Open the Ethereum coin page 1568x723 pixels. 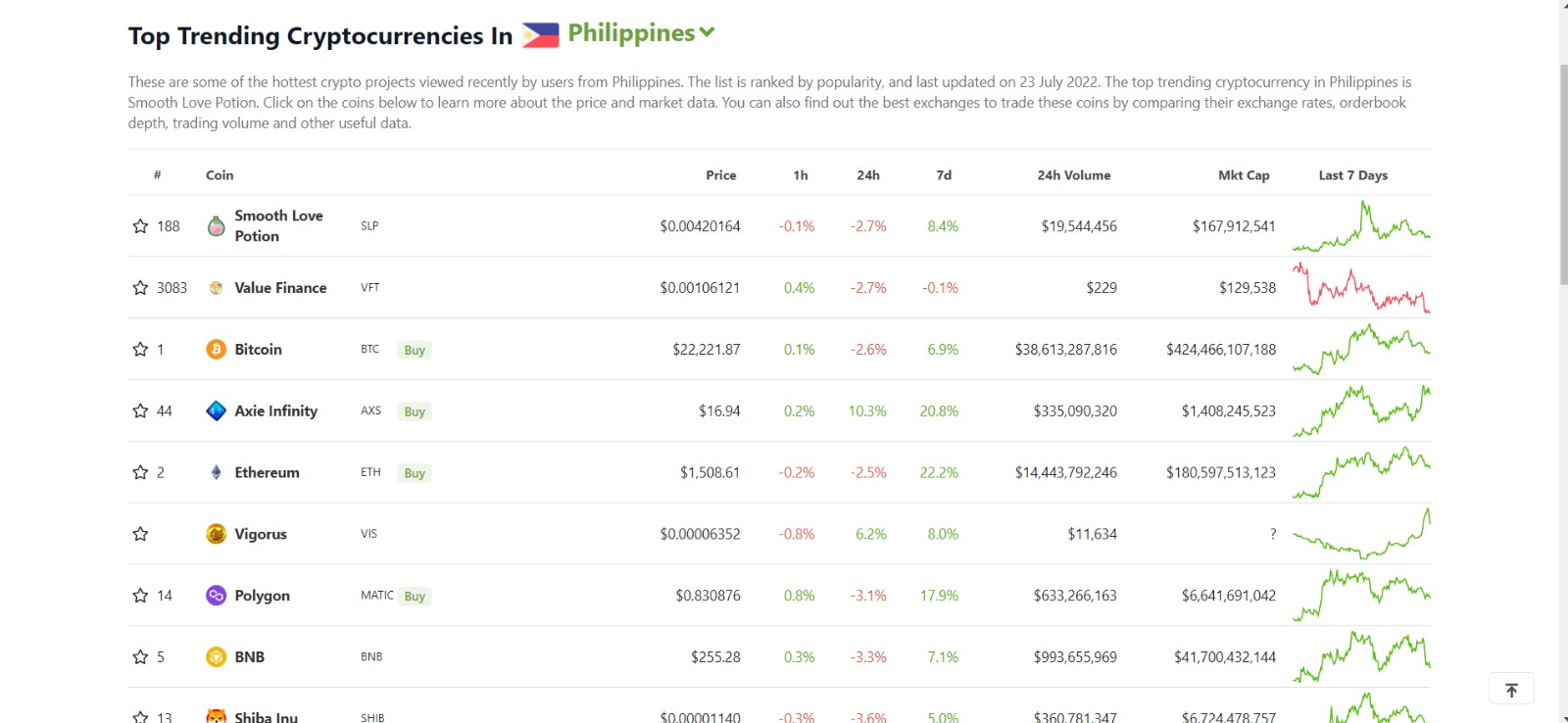coord(267,472)
